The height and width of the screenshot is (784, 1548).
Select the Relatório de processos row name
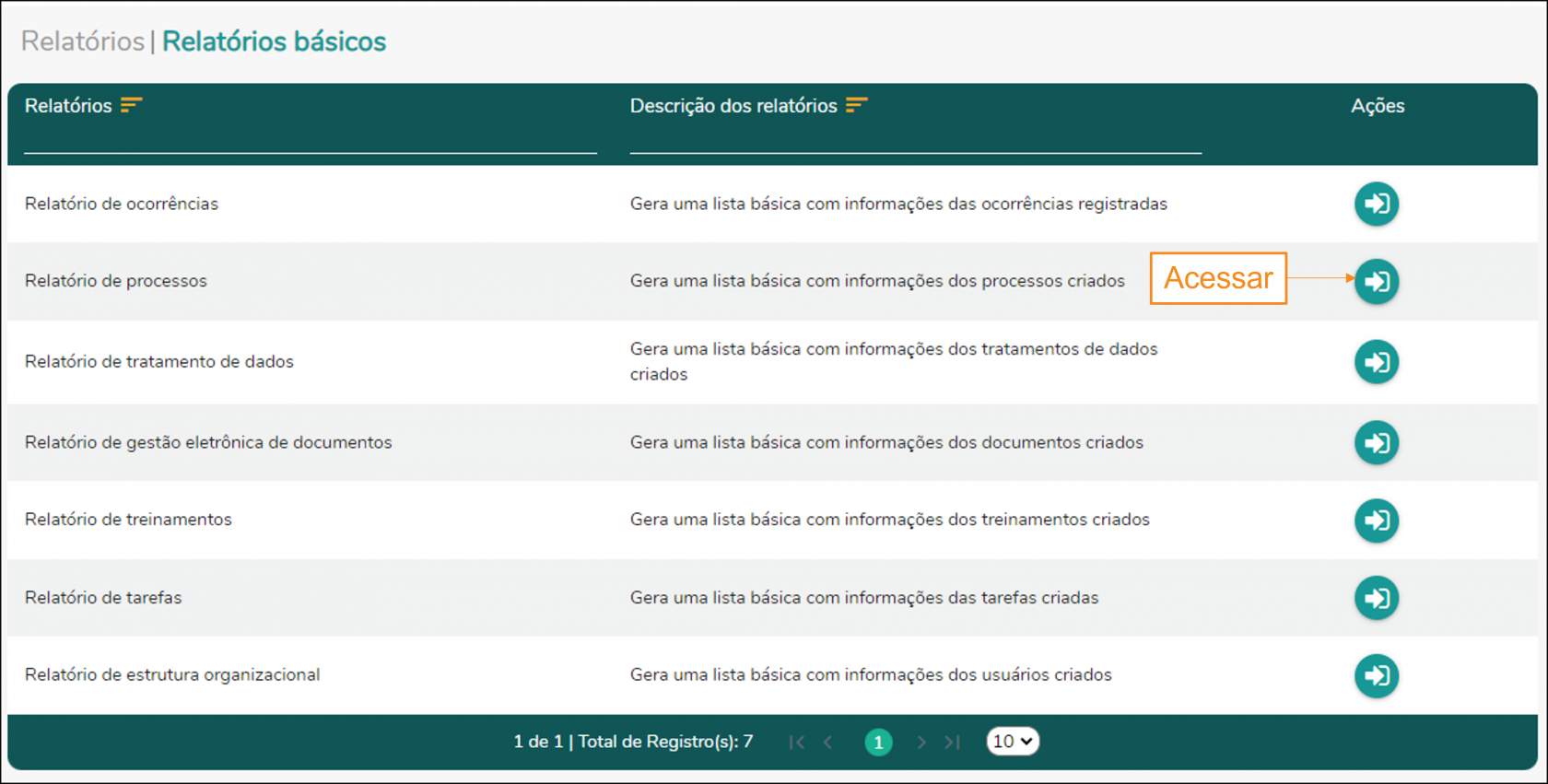click(116, 281)
